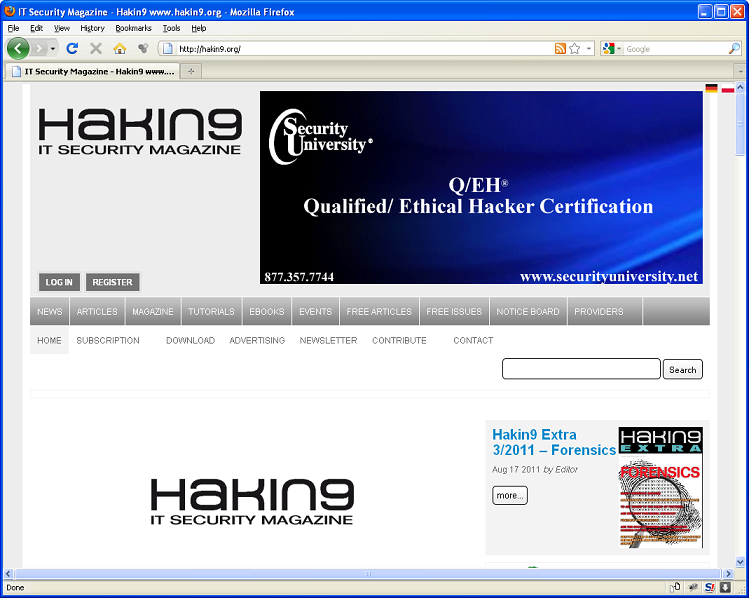Click the horizontal scrollbar at page bottom
749x598 pixels.
368,574
